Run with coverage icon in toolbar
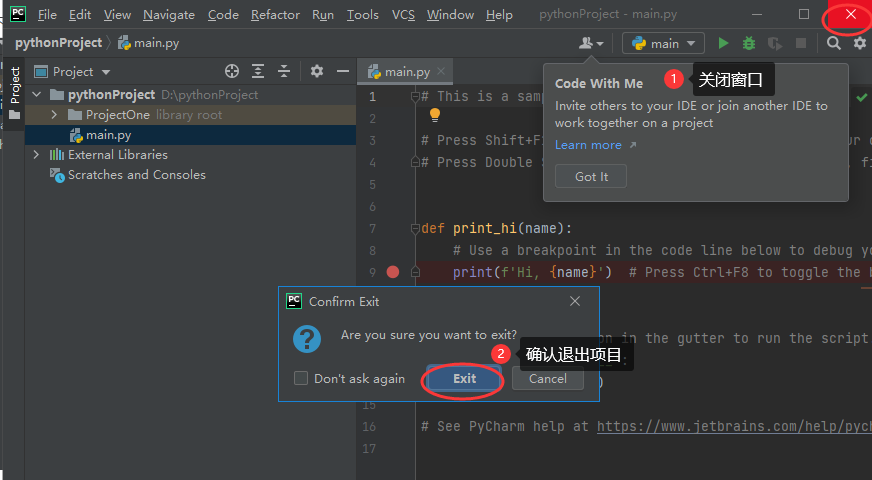Viewport: 872px width, 480px height. pos(775,43)
